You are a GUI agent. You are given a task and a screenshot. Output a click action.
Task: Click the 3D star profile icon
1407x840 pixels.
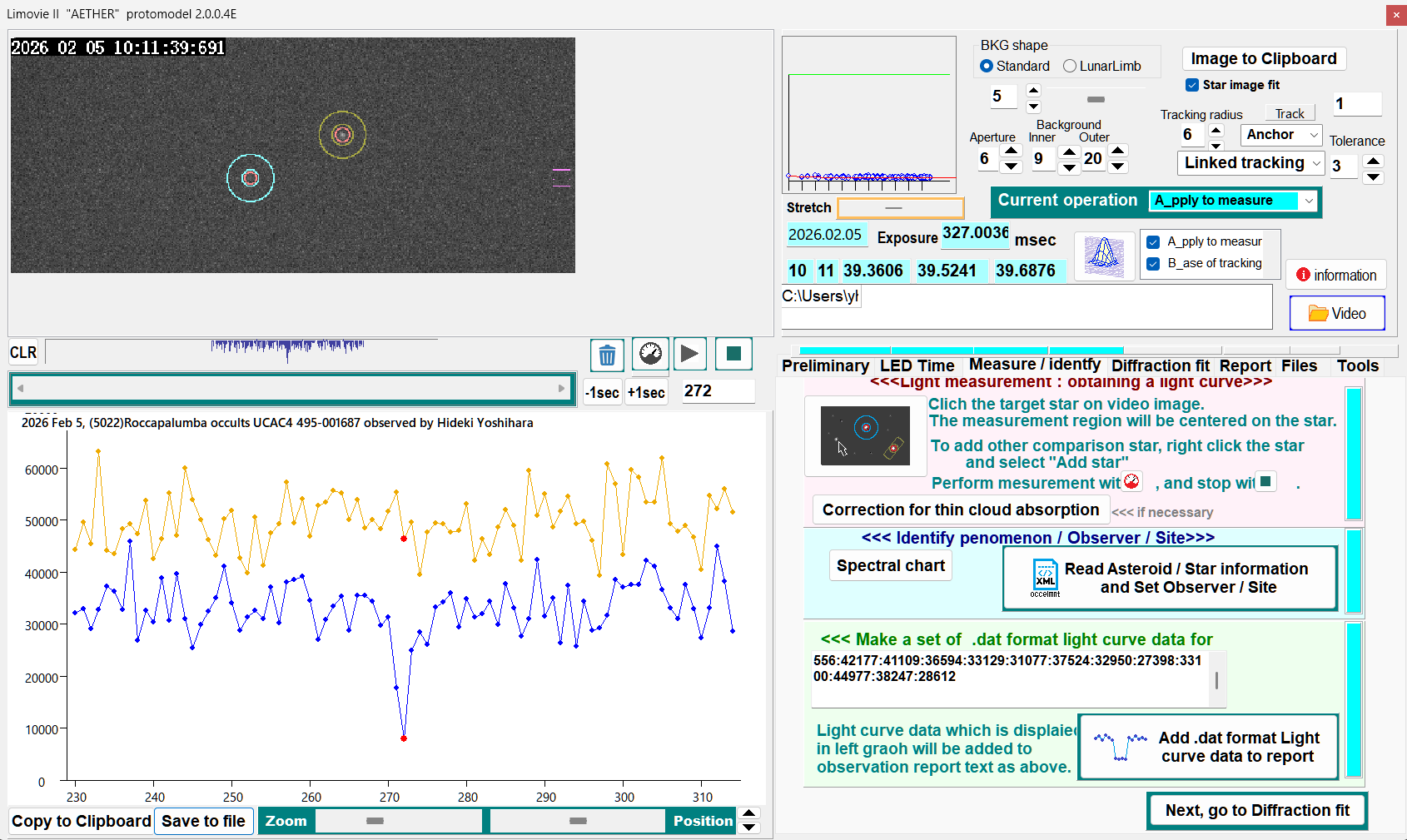1104,255
